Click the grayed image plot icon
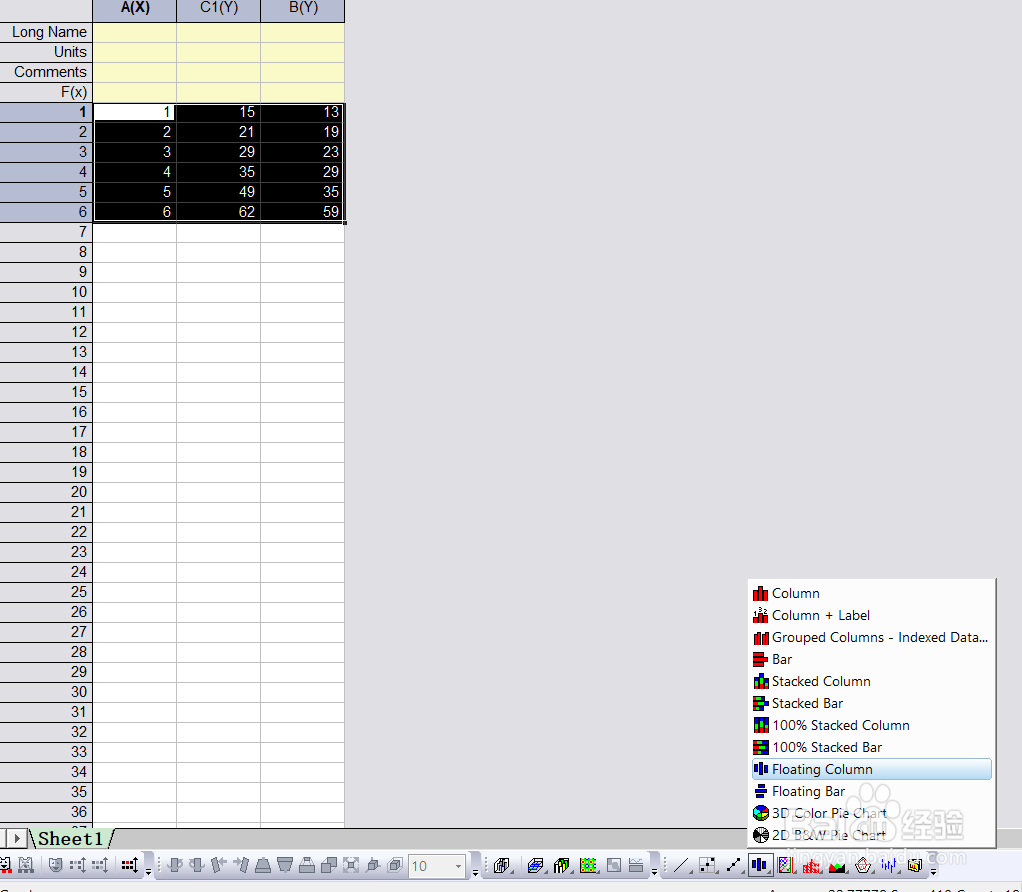The height and width of the screenshot is (892, 1022). pyautogui.click(x=614, y=865)
